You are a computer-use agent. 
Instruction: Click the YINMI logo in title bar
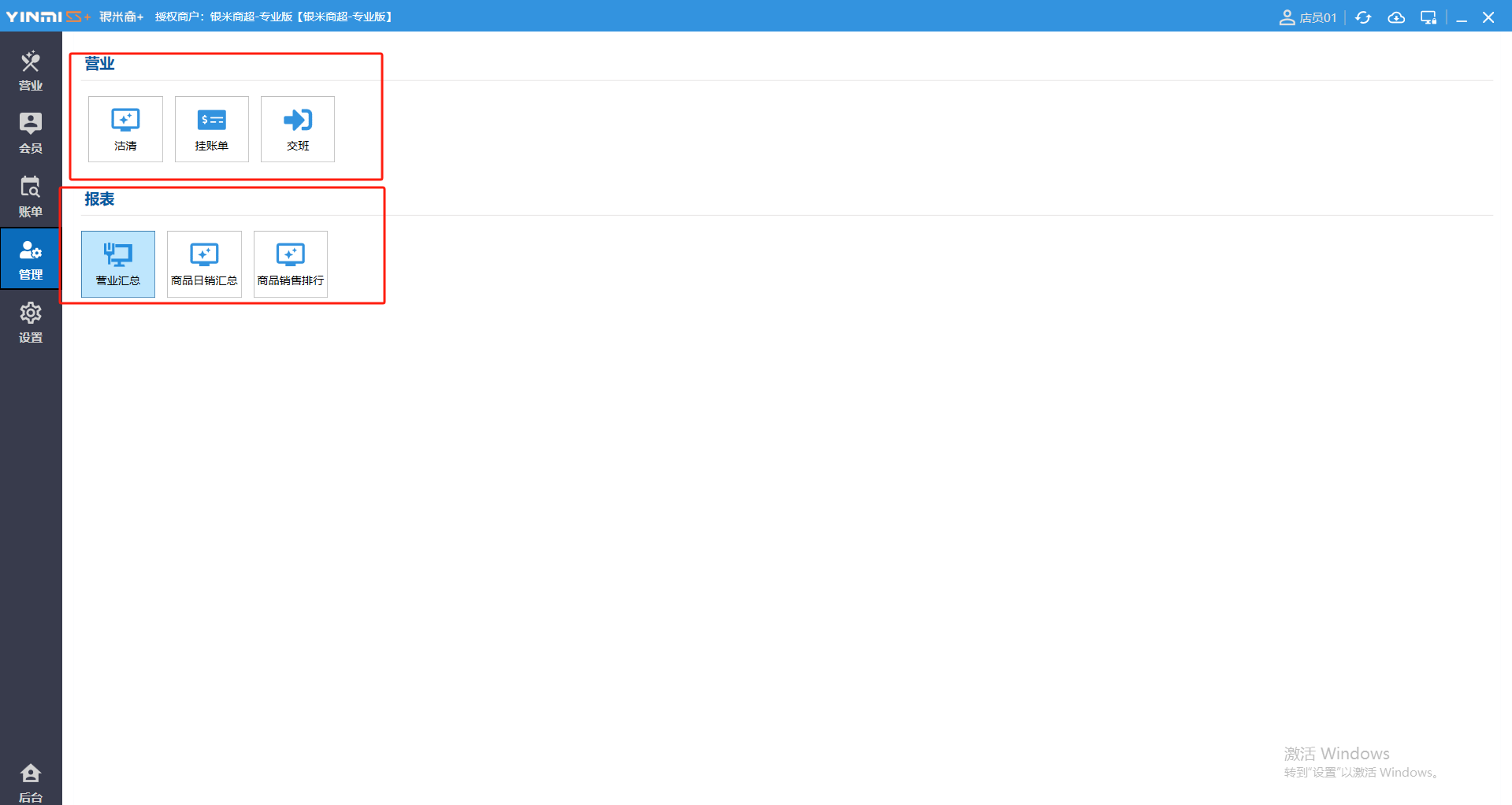pos(48,17)
